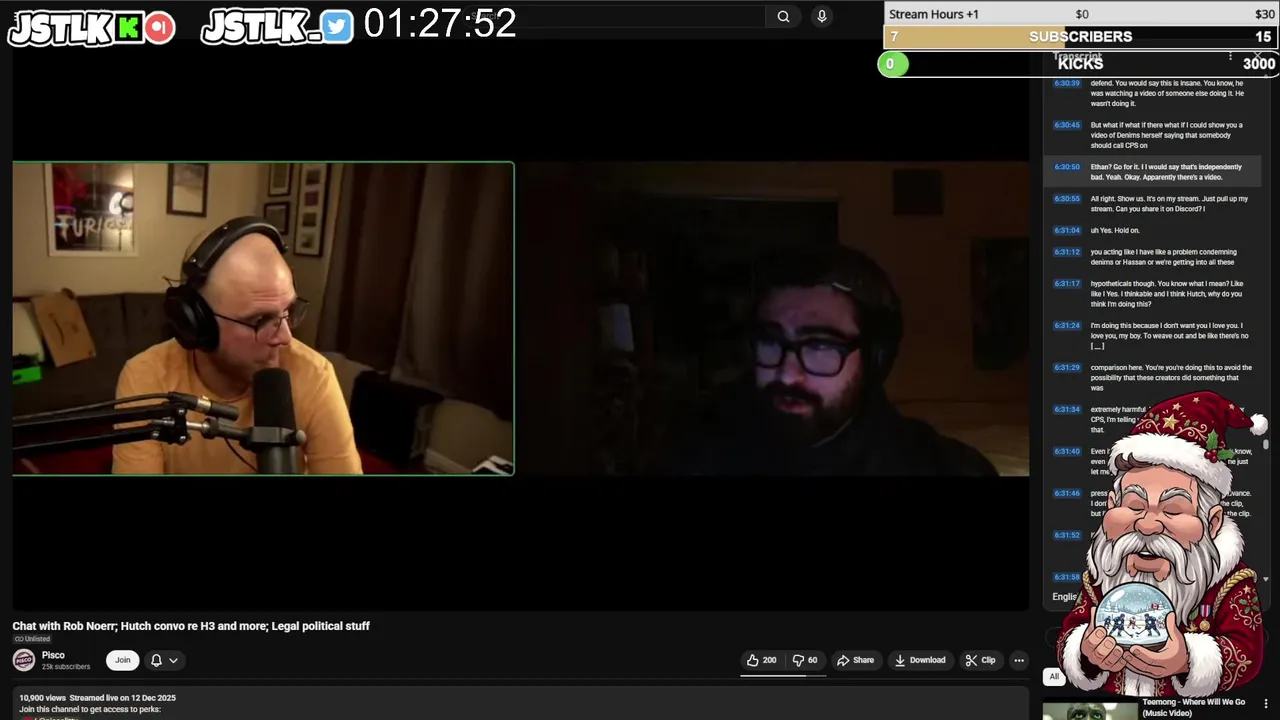Click the left webcam feed in the video
The width and height of the screenshot is (1280, 720).
click(264, 318)
